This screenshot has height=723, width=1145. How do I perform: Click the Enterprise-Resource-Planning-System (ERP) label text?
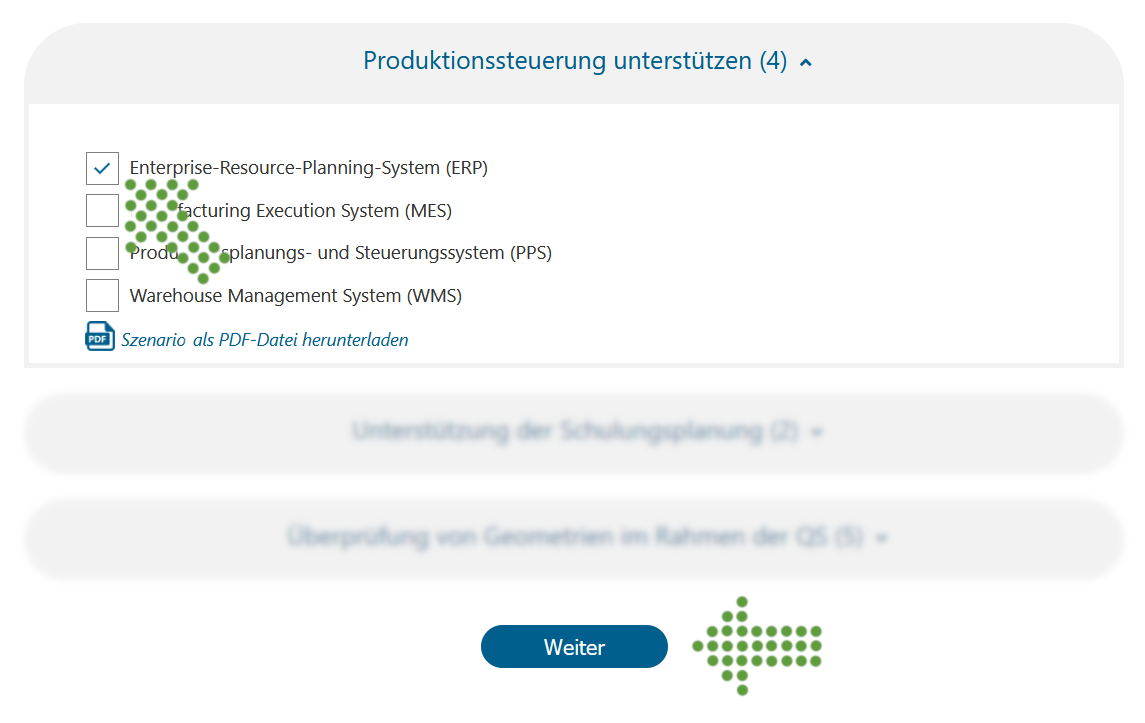(308, 168)
